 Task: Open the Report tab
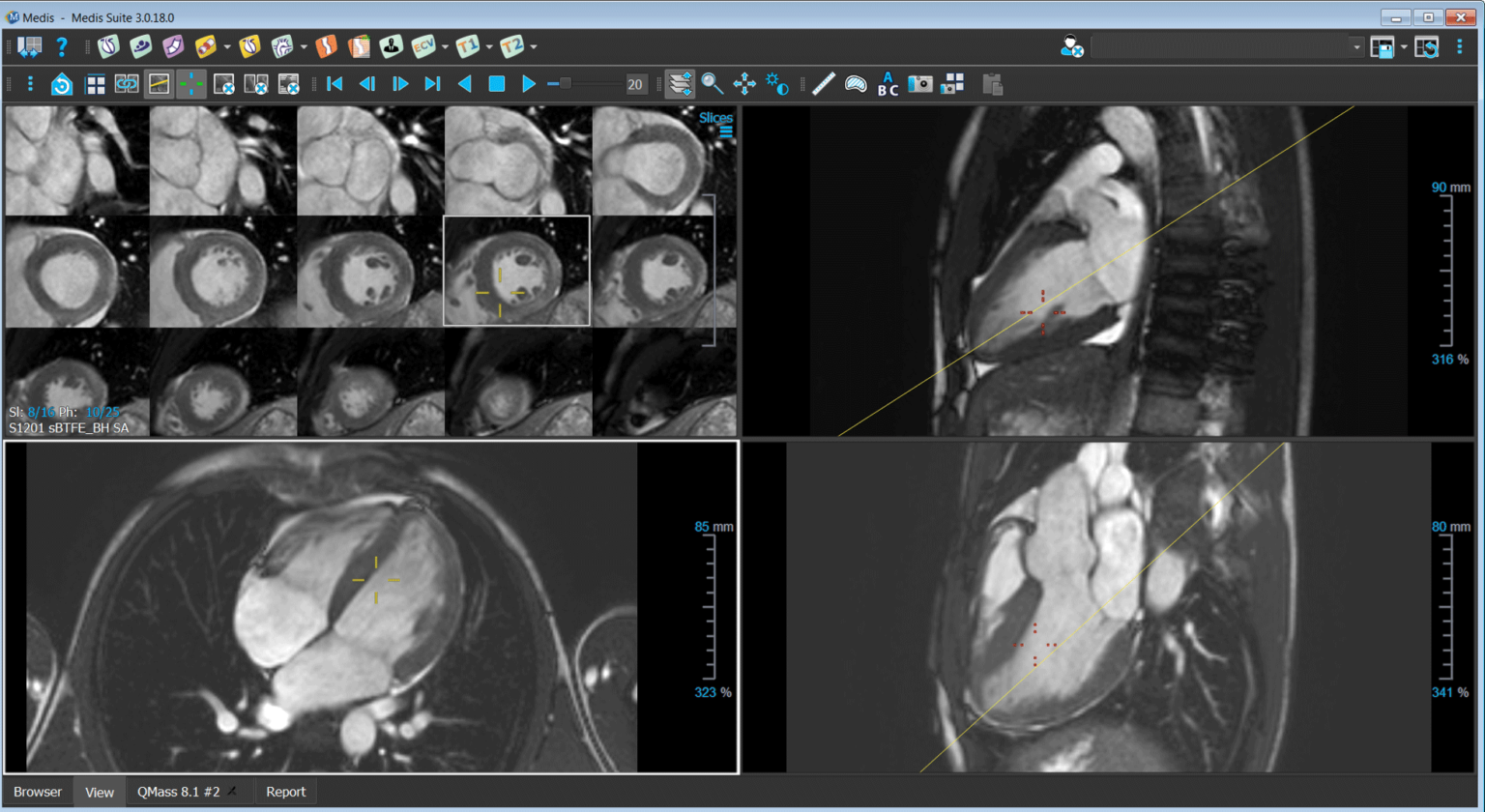point(285,792)
